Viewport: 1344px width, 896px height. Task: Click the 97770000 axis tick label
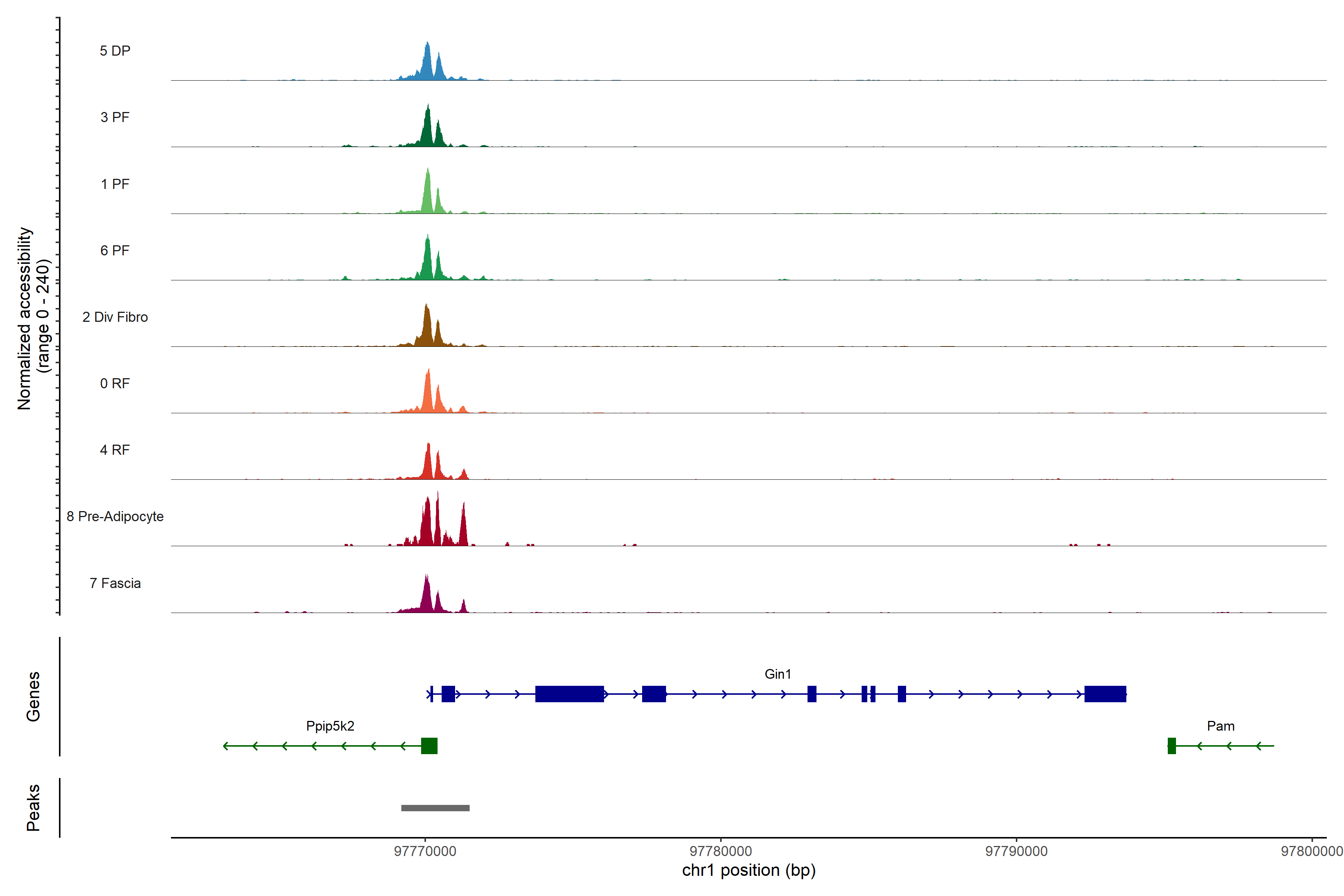(425, 851)
